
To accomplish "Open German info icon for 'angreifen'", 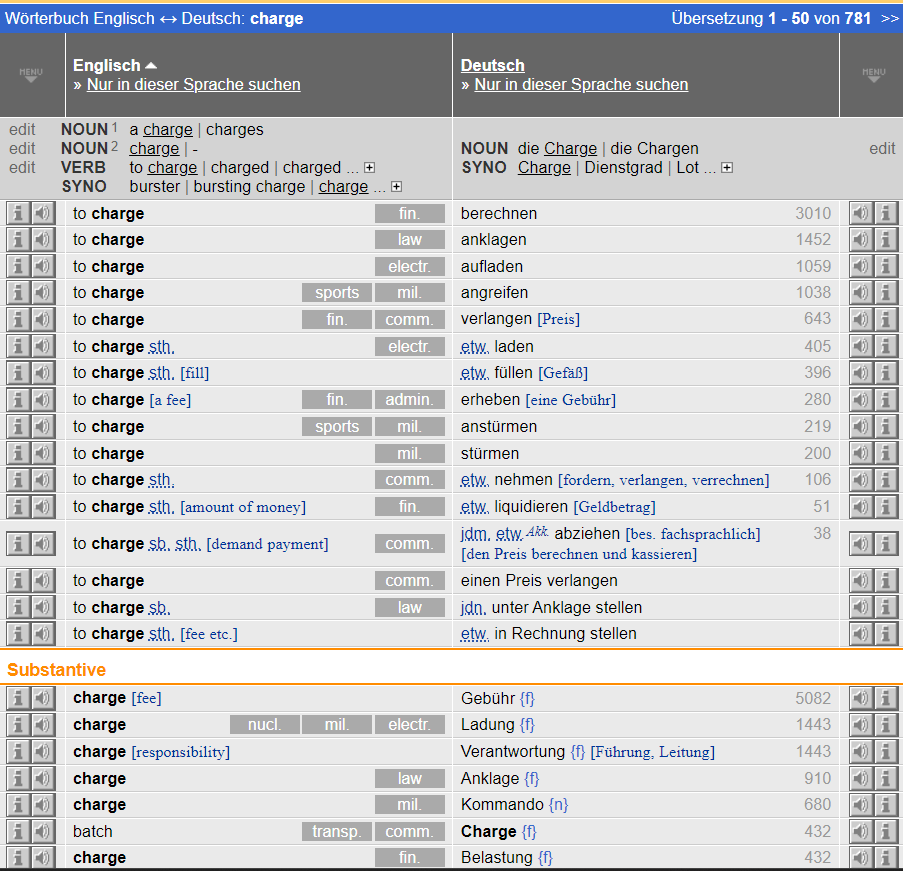I will click(x=886, y=293).
